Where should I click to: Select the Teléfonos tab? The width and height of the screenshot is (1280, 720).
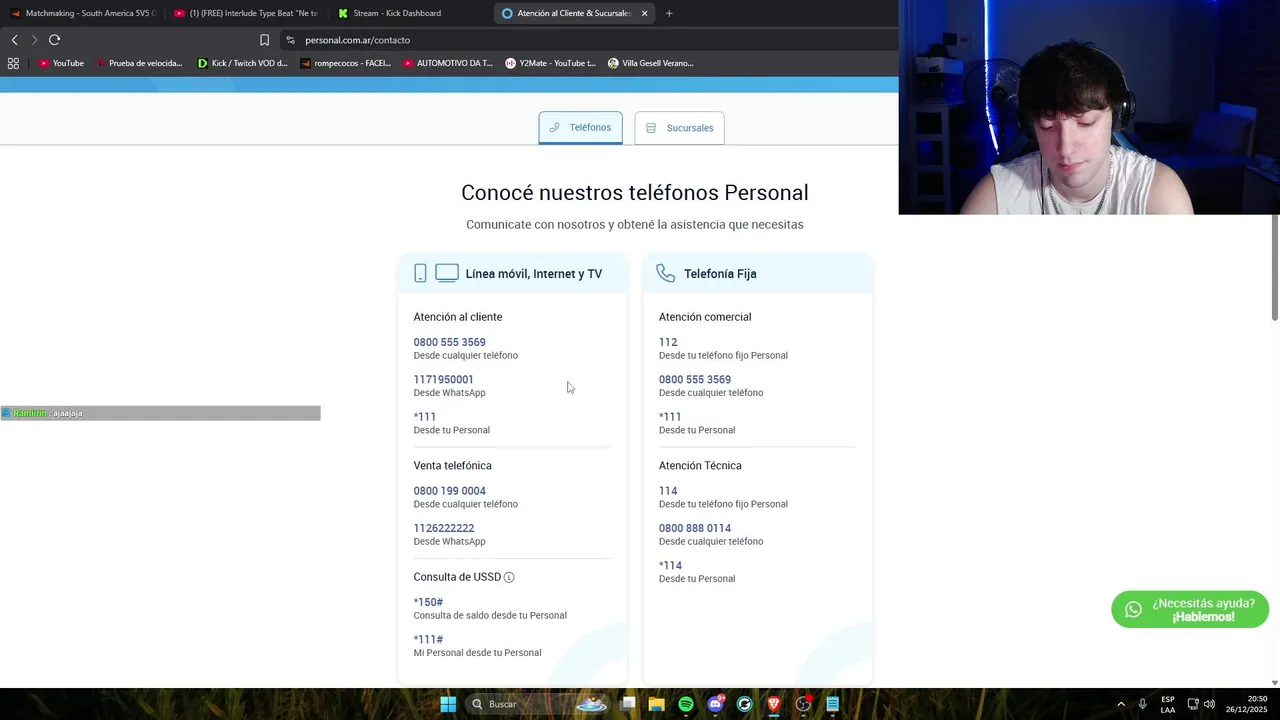coord(580,127)
